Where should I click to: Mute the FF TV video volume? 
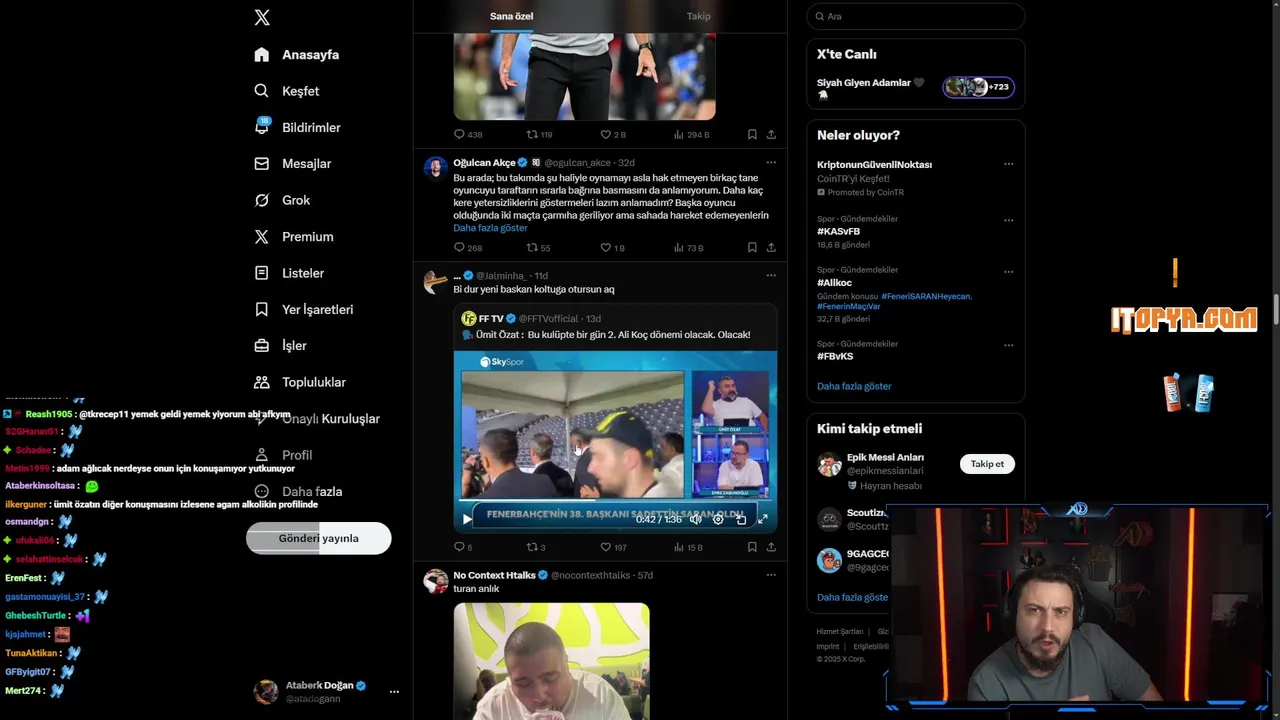695,519
